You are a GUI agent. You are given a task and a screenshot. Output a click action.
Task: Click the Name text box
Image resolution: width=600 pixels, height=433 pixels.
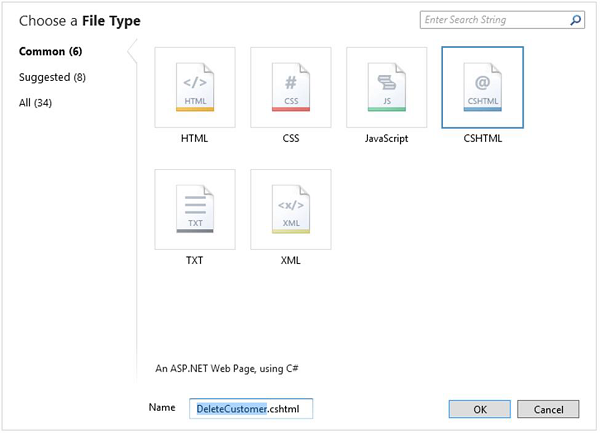click(x=251, y=409)
